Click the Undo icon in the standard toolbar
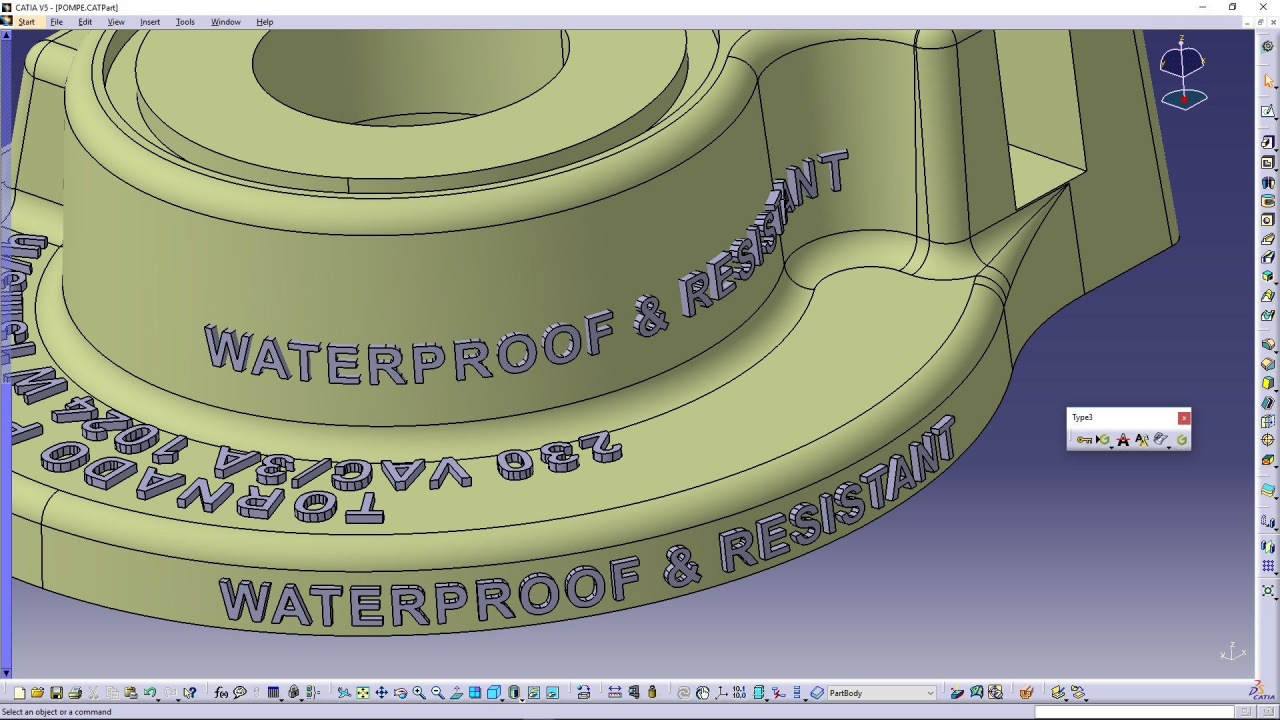Screen dimensions: 1280x720 pos(148,692)
